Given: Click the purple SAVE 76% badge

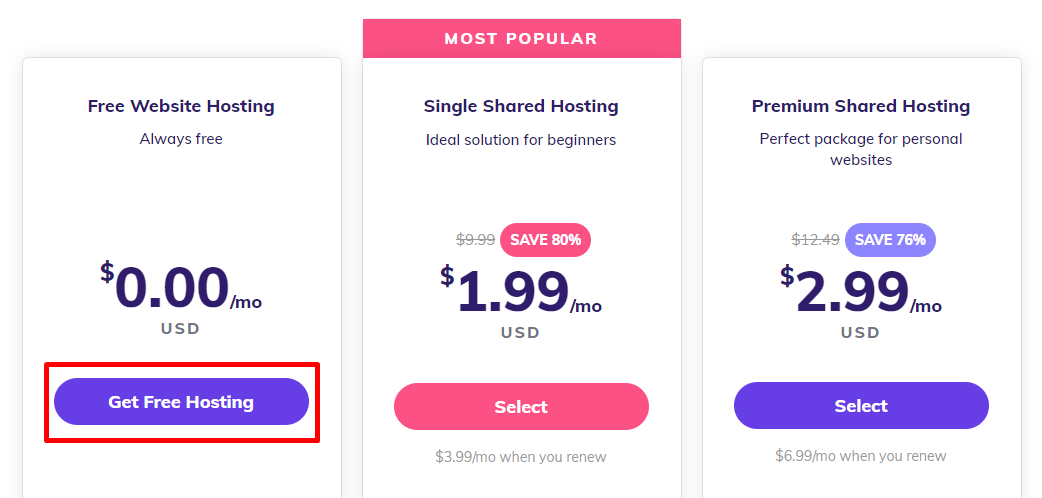Looking at the screenshot, I should pyautogui.click(x=890, y=240).
